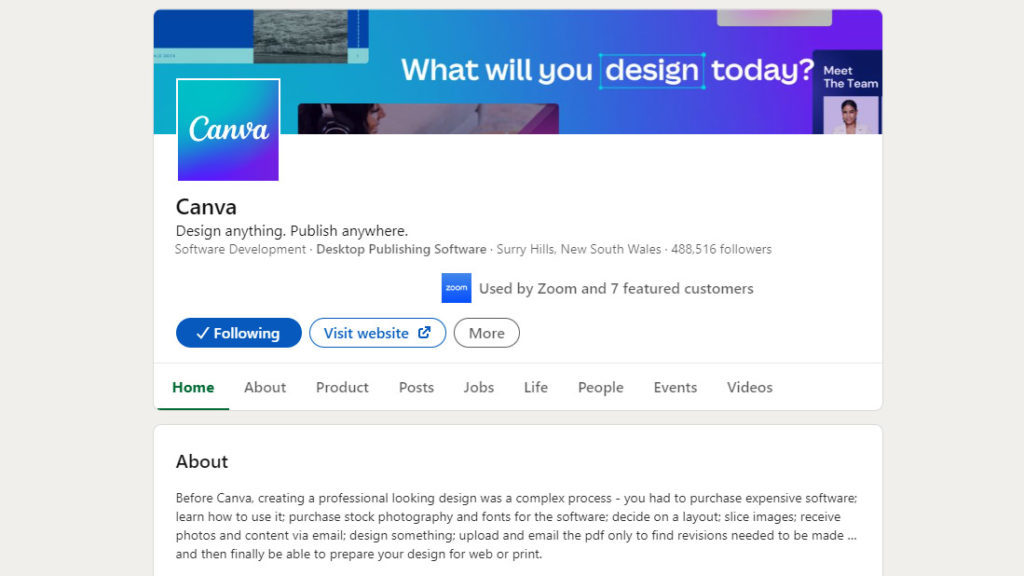
Task: Click the Canva company logo
Action: click(228, 130)
